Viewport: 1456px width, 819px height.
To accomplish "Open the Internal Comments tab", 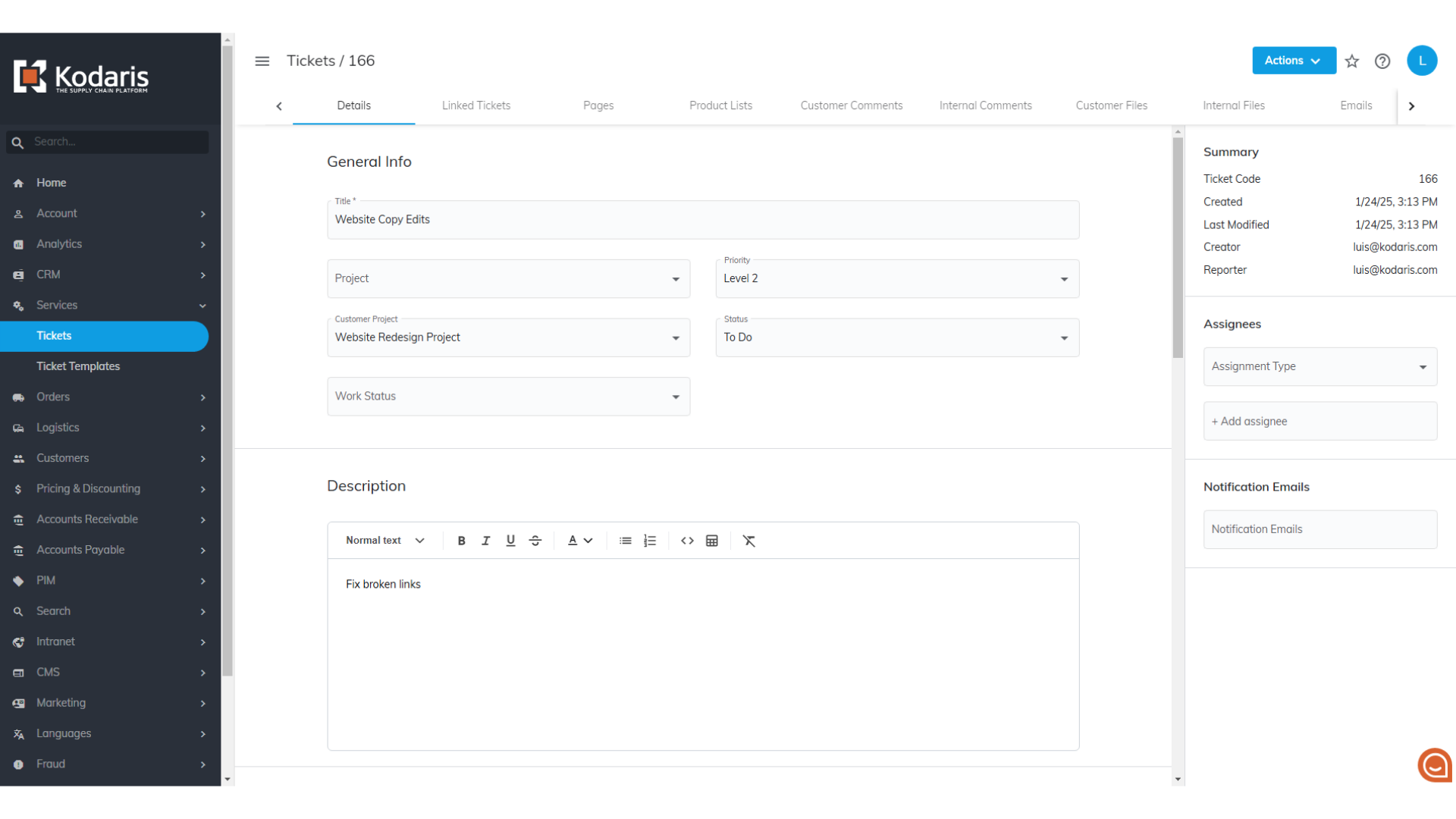I will click(985, 105).
